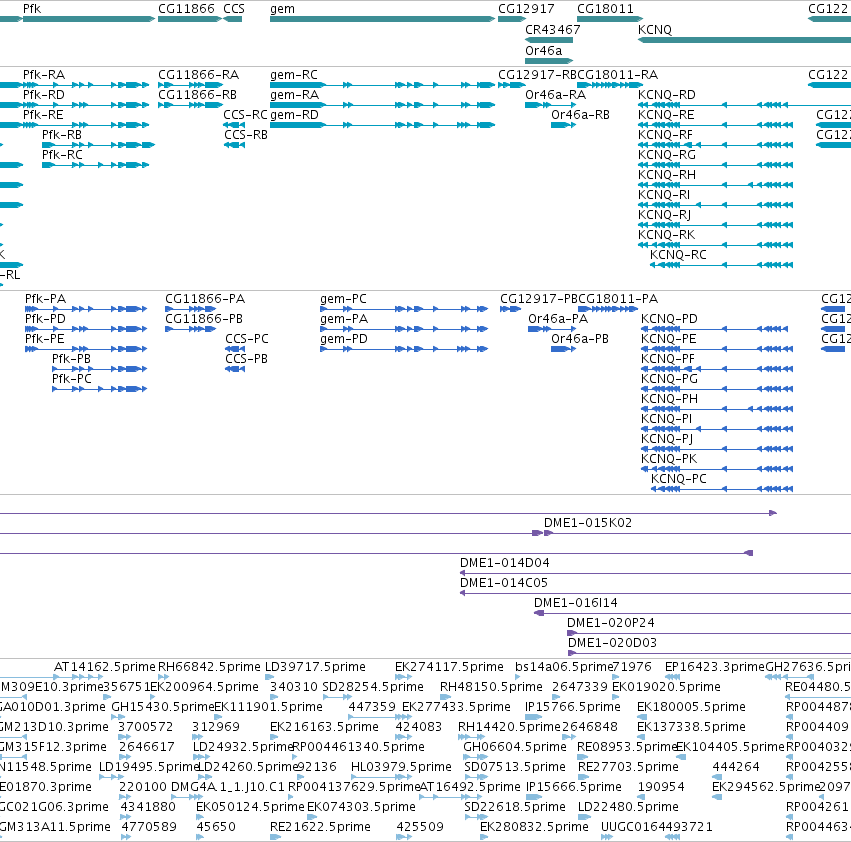This screenshot has width=851, height=842.
Task: Select the Pfk-PE protein label
Action: point(45,339)
